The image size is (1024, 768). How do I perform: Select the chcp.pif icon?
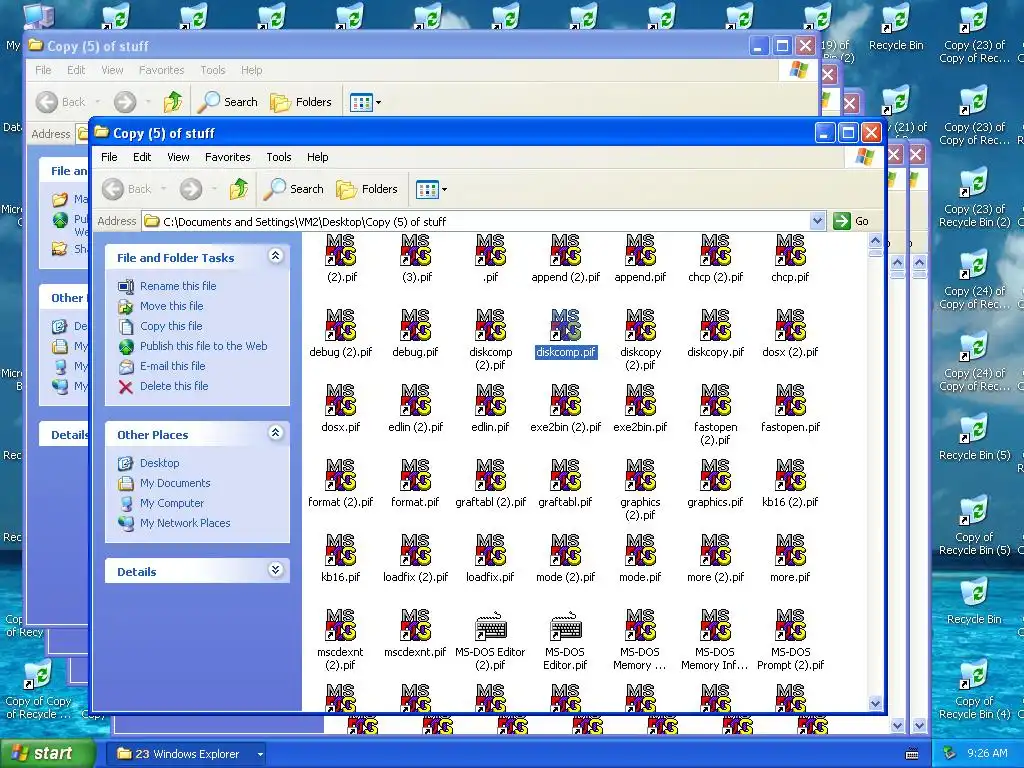(x=790, y=251)
